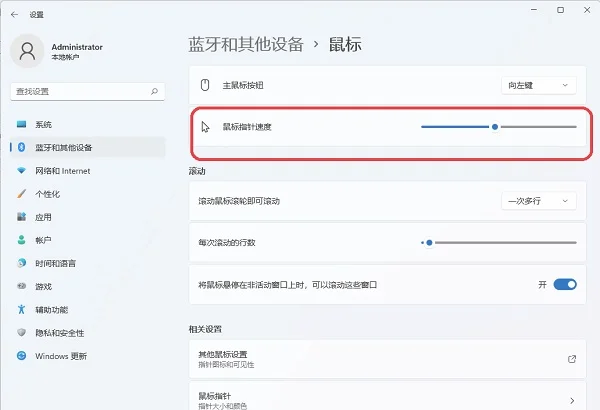Click the Bluetooth icon in sidebar
This screenshot has width=600, height=410.
pos(21,147)
